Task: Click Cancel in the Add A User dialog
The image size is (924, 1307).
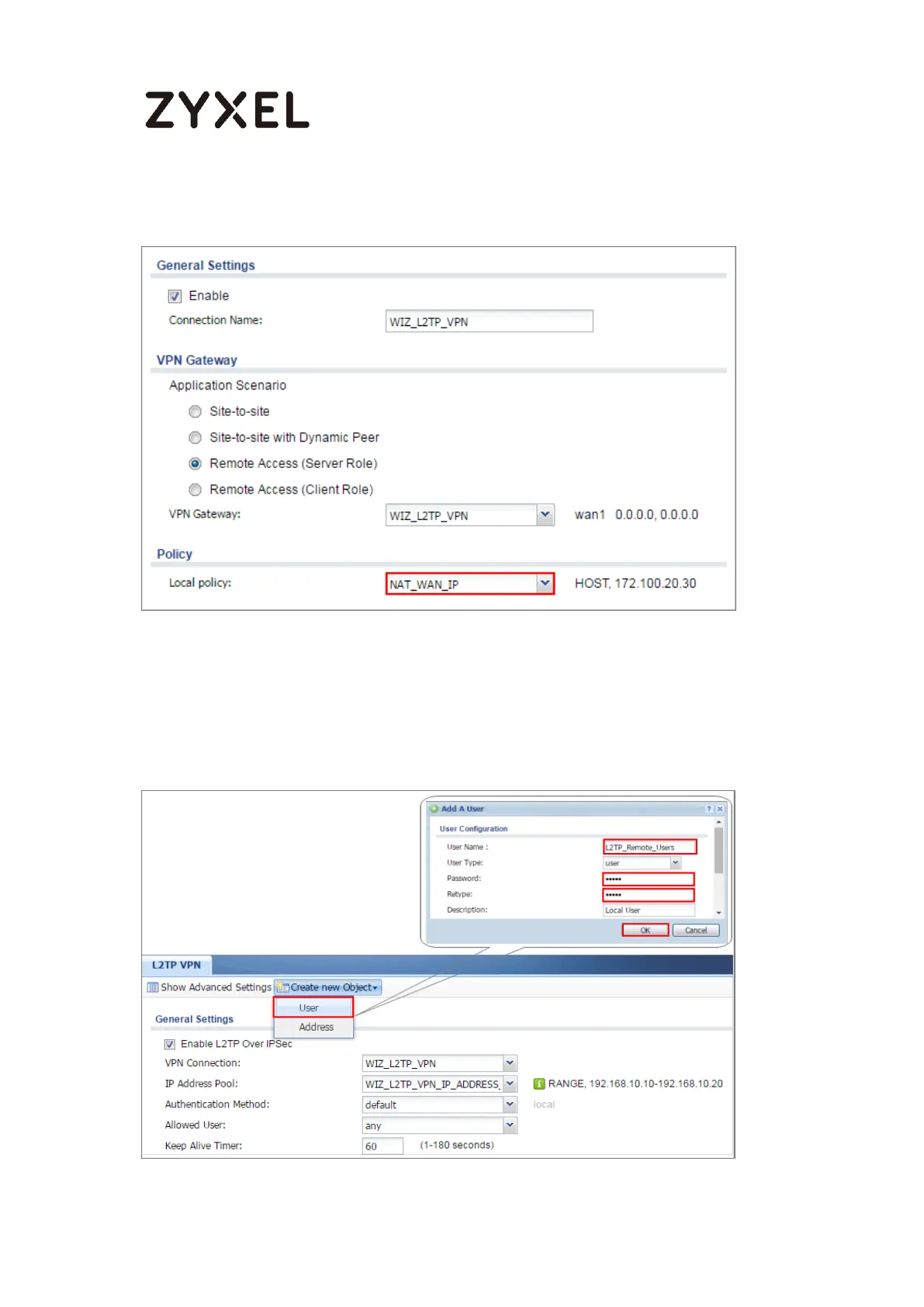Action: click(696, 930)
